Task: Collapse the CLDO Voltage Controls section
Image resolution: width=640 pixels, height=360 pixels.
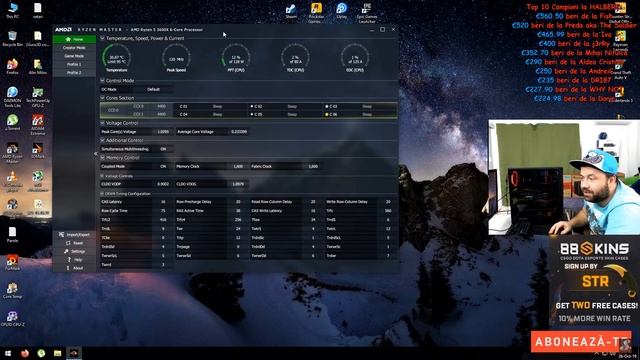Action: [102, 176]
